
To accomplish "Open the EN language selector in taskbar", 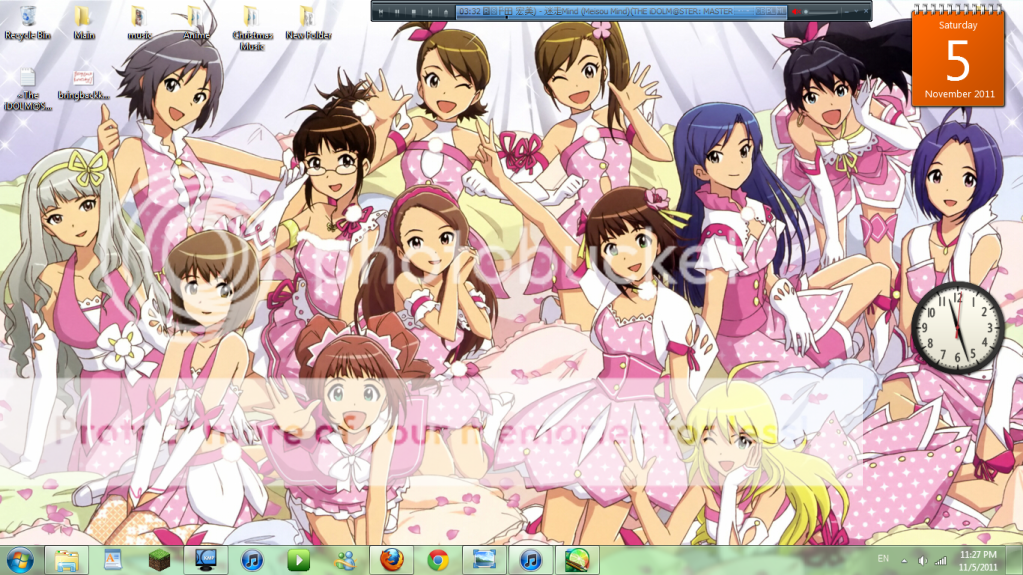I will tap(883, 559).
